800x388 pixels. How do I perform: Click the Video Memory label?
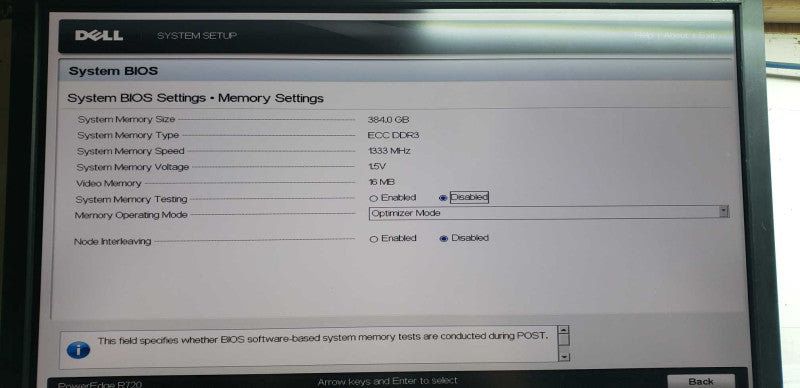(109, 183)
